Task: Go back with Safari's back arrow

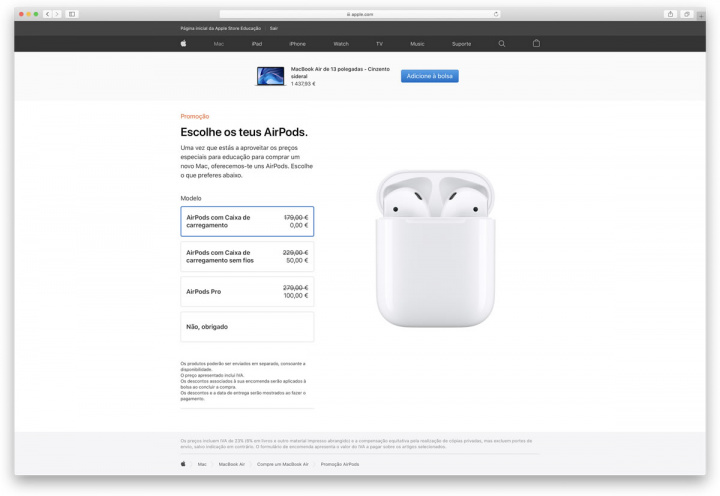Action: tap(47, 14)
